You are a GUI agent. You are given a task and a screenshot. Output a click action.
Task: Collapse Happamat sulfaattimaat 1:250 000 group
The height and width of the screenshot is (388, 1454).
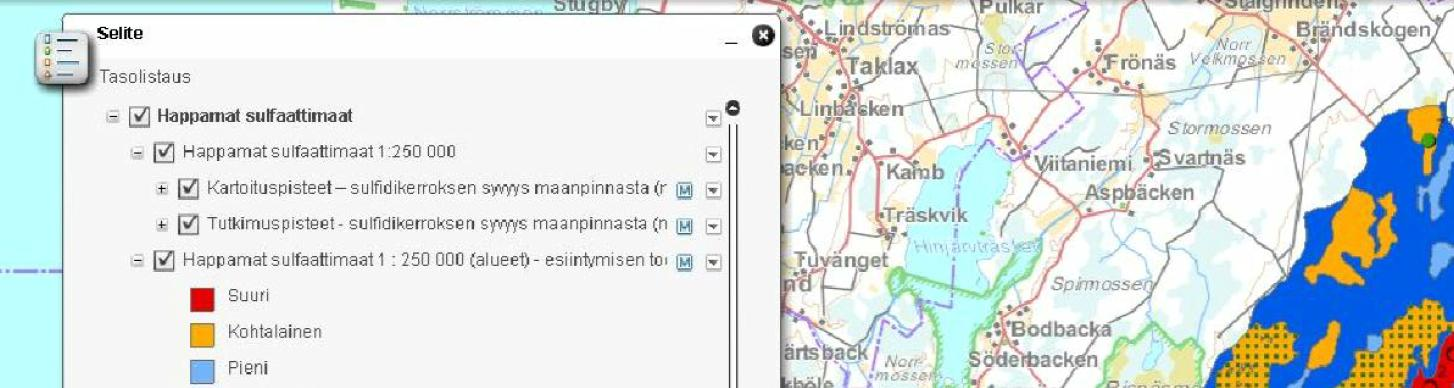tap(138, 153)
